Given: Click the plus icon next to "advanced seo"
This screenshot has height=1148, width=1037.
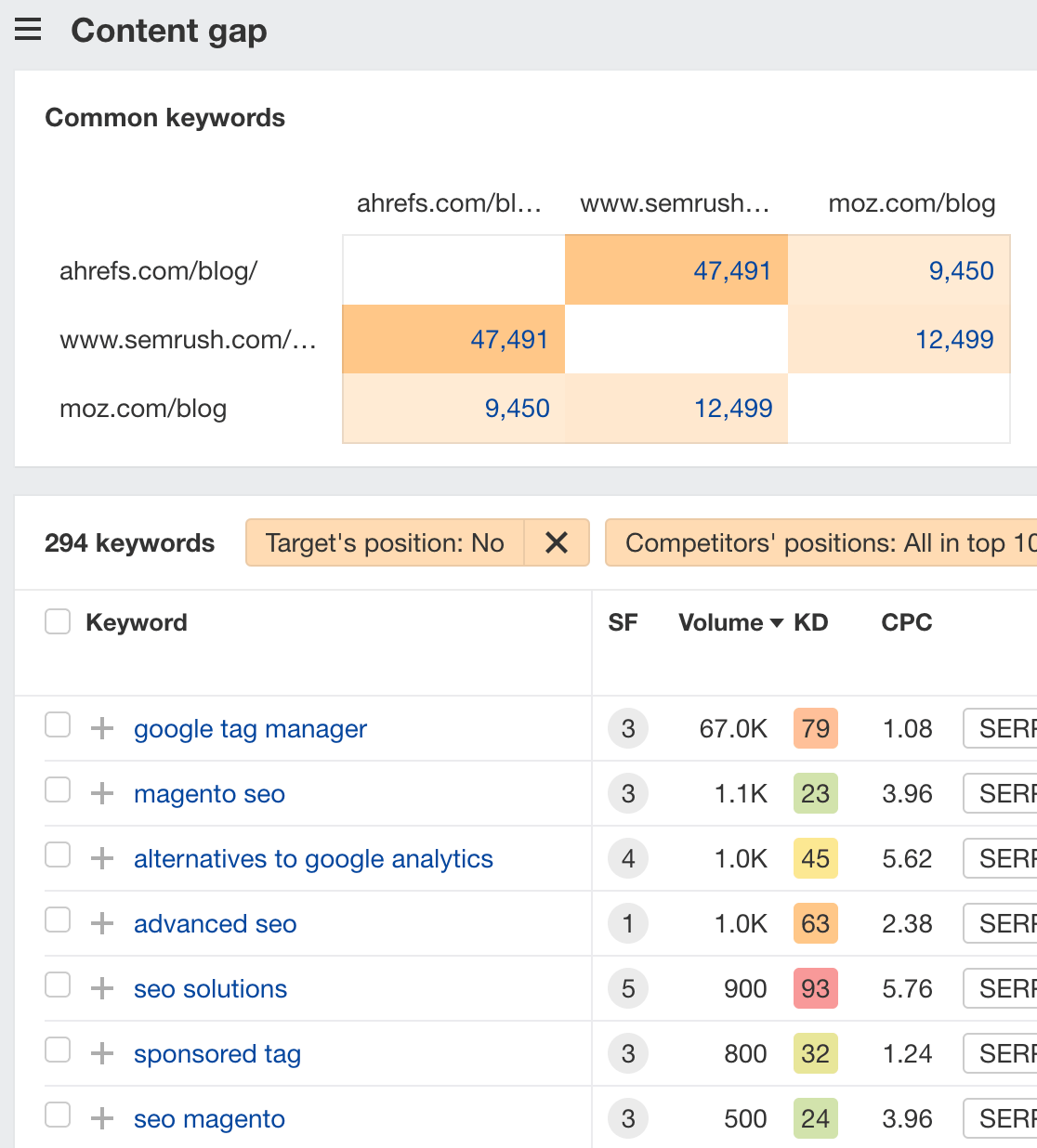Looking at the screenshot, I should pos(101,923).
